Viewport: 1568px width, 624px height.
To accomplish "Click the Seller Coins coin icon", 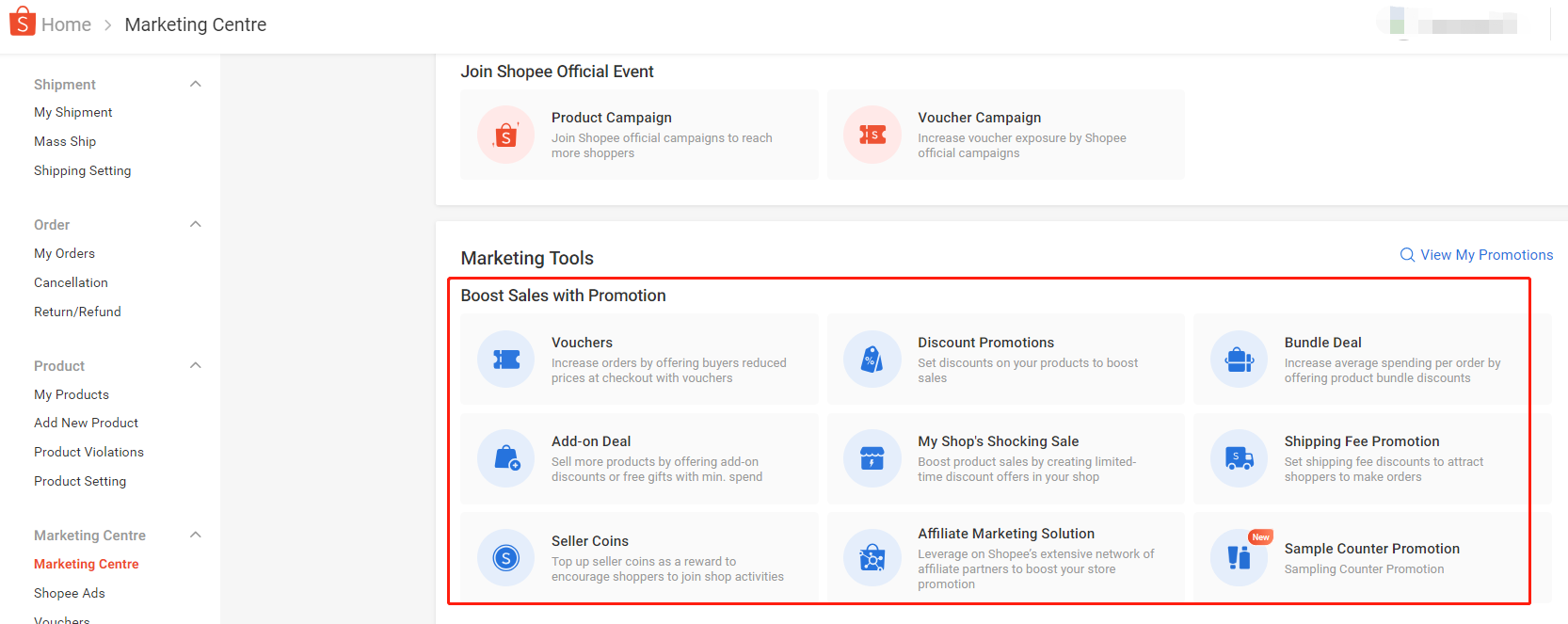I will [506, 558].
